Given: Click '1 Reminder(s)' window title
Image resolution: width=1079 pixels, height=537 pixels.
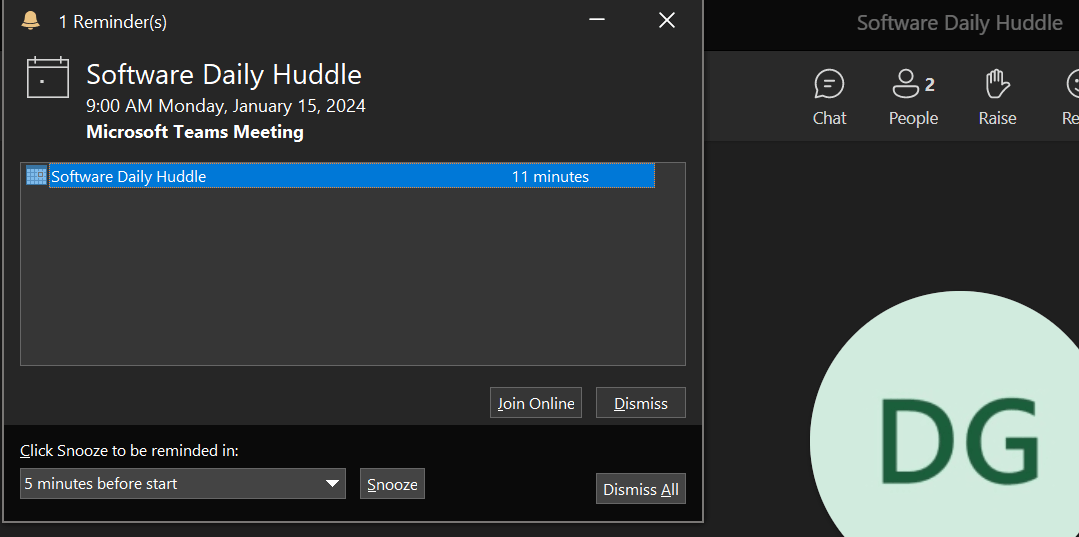Looking at the screenshot, I should click(x=113, y=22).
